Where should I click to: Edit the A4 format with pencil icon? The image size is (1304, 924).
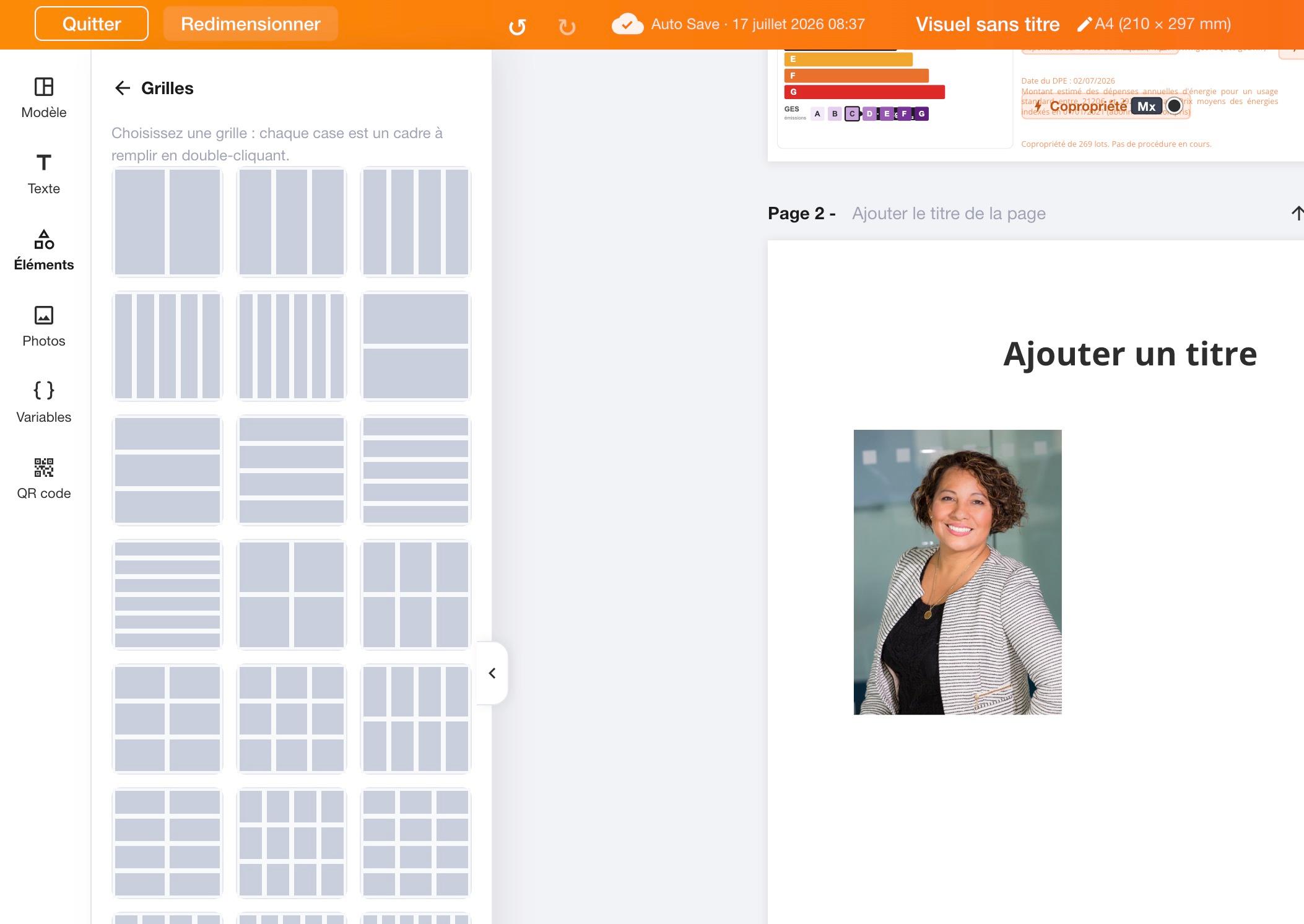point(1084,24)
